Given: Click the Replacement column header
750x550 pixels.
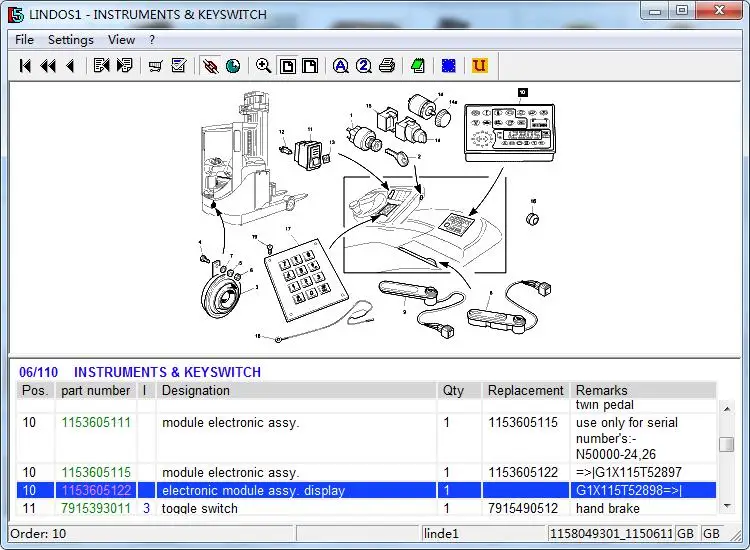Looking at the screenshot, I should click(x=526, y=390).
